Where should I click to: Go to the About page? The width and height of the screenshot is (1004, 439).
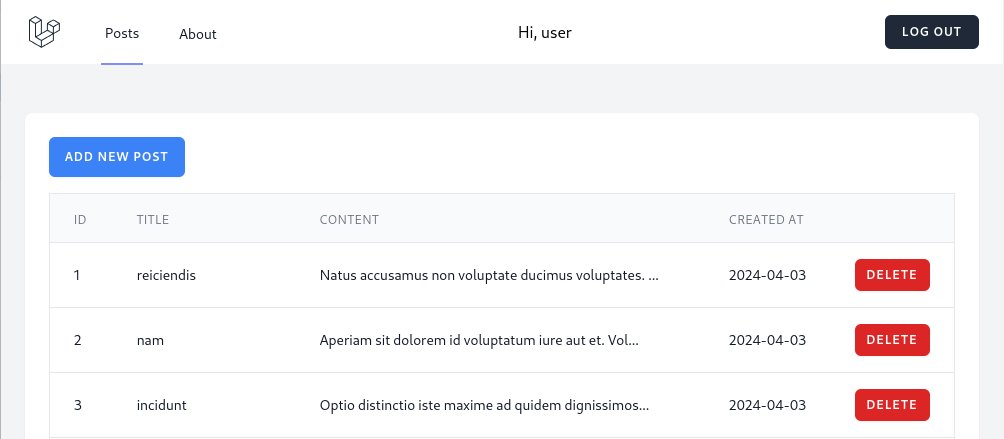(197, 34)
